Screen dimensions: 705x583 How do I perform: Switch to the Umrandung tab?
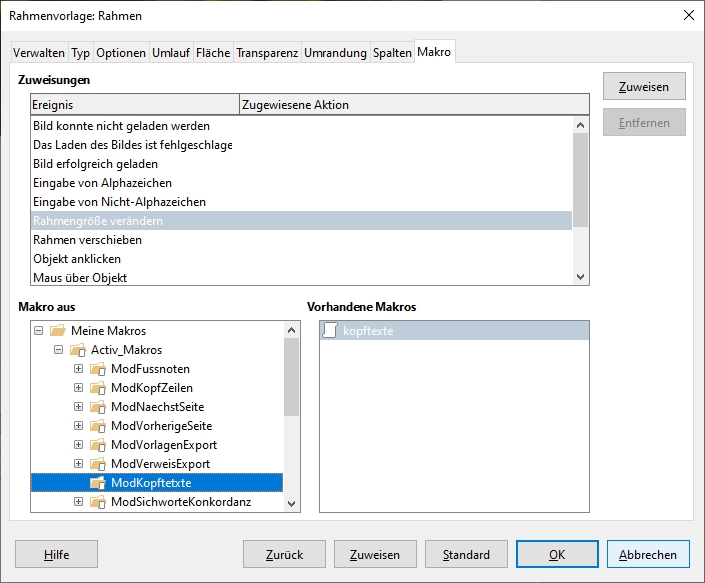tap(335, 53)
